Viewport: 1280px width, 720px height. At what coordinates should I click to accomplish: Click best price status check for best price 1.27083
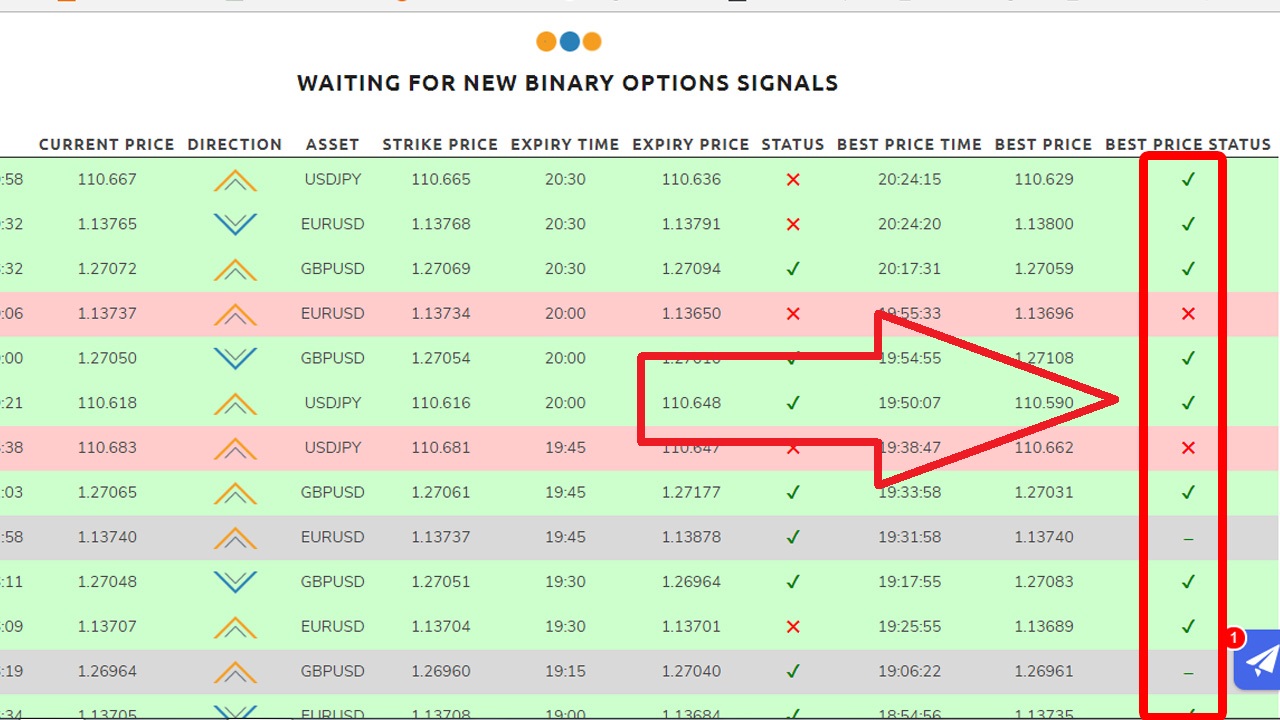[x=1188, y=582]
